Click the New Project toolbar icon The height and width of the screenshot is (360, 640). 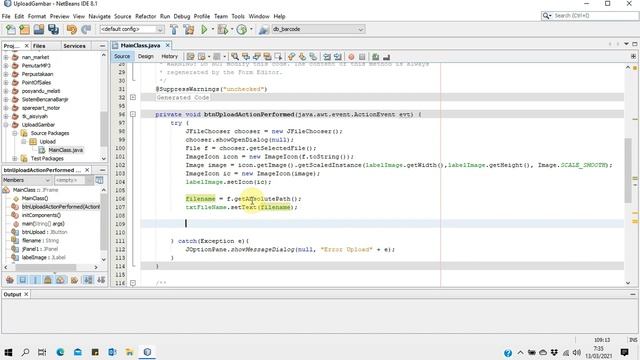tap(24, 29)
